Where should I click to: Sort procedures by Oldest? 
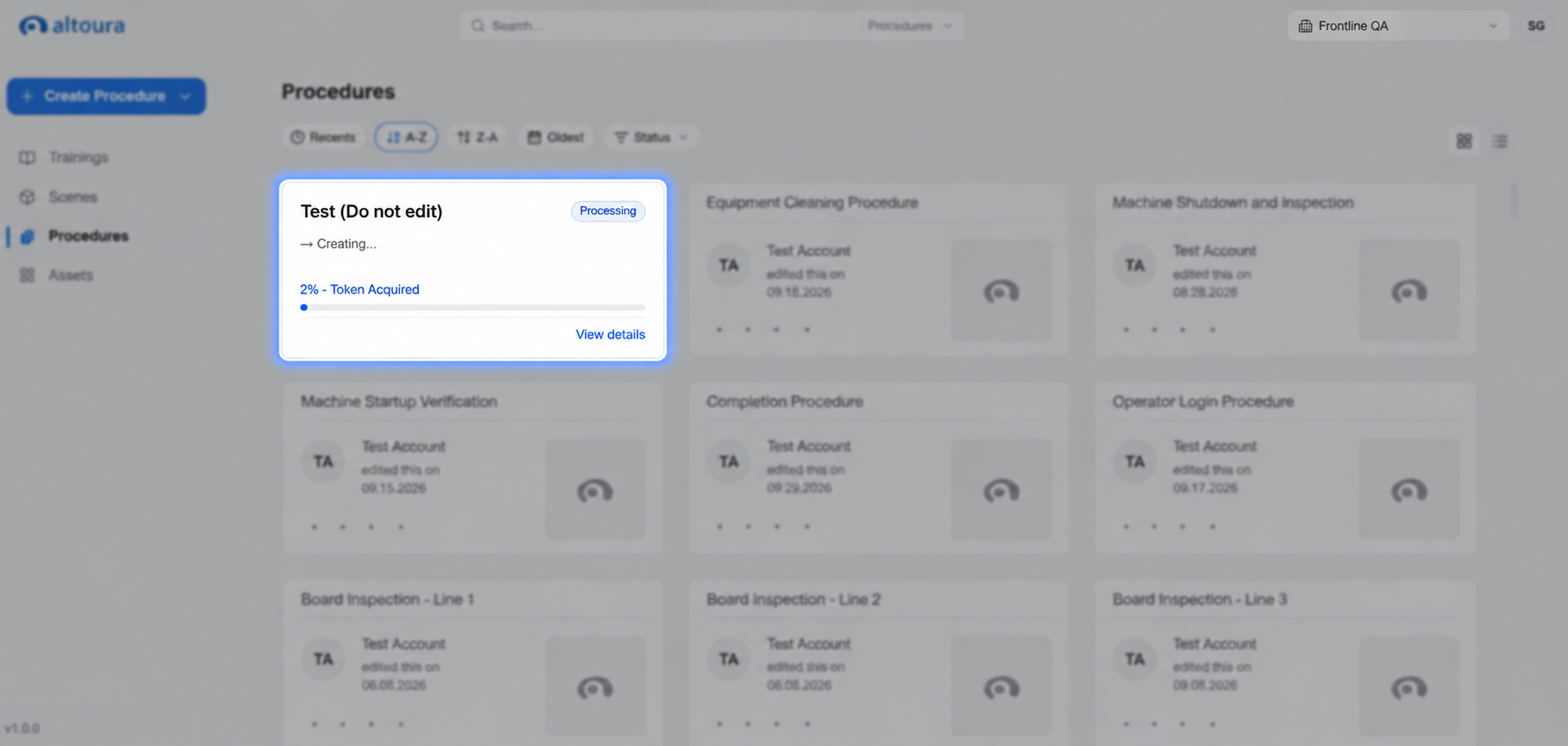point(556,137)
